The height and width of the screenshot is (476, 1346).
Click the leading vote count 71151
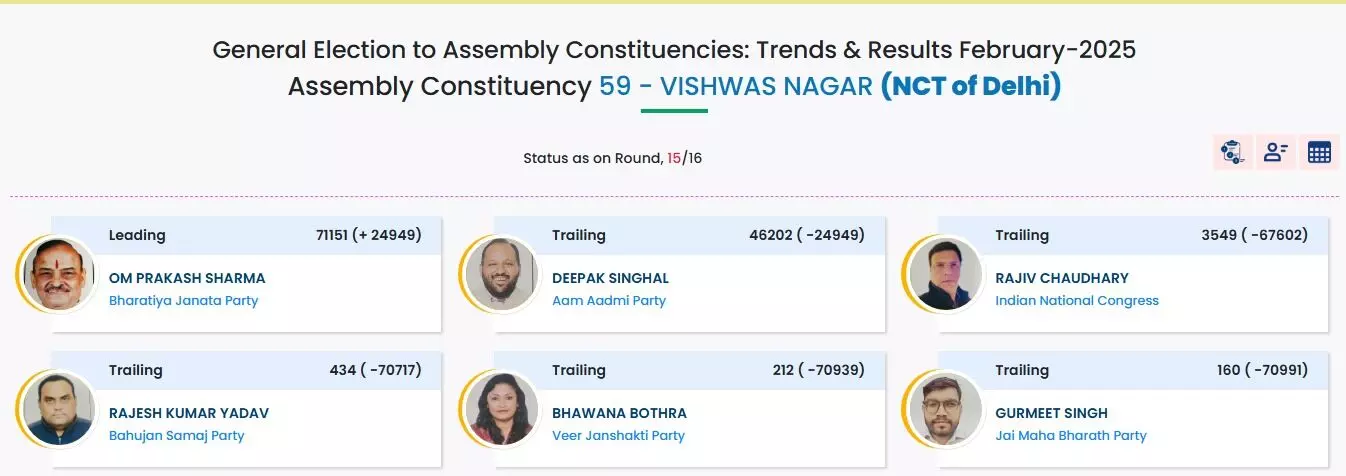pos(331,235)
